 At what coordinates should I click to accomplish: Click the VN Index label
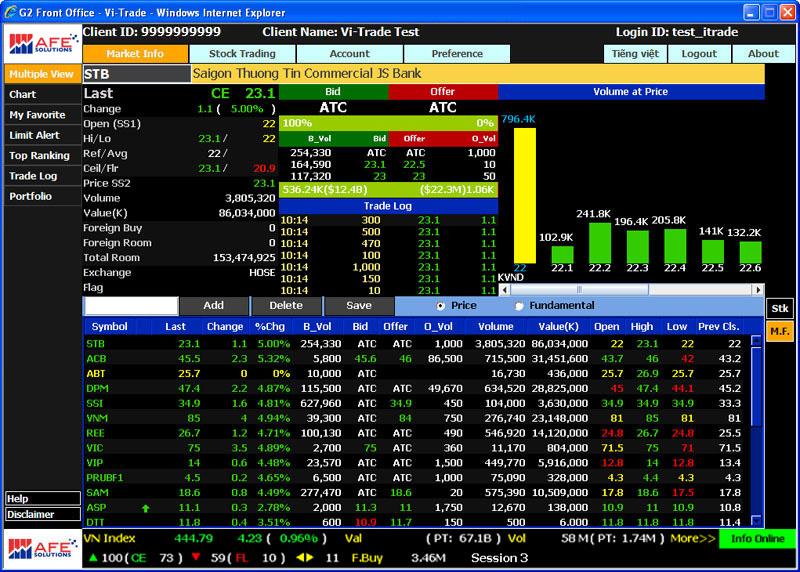tap(110, 538)
